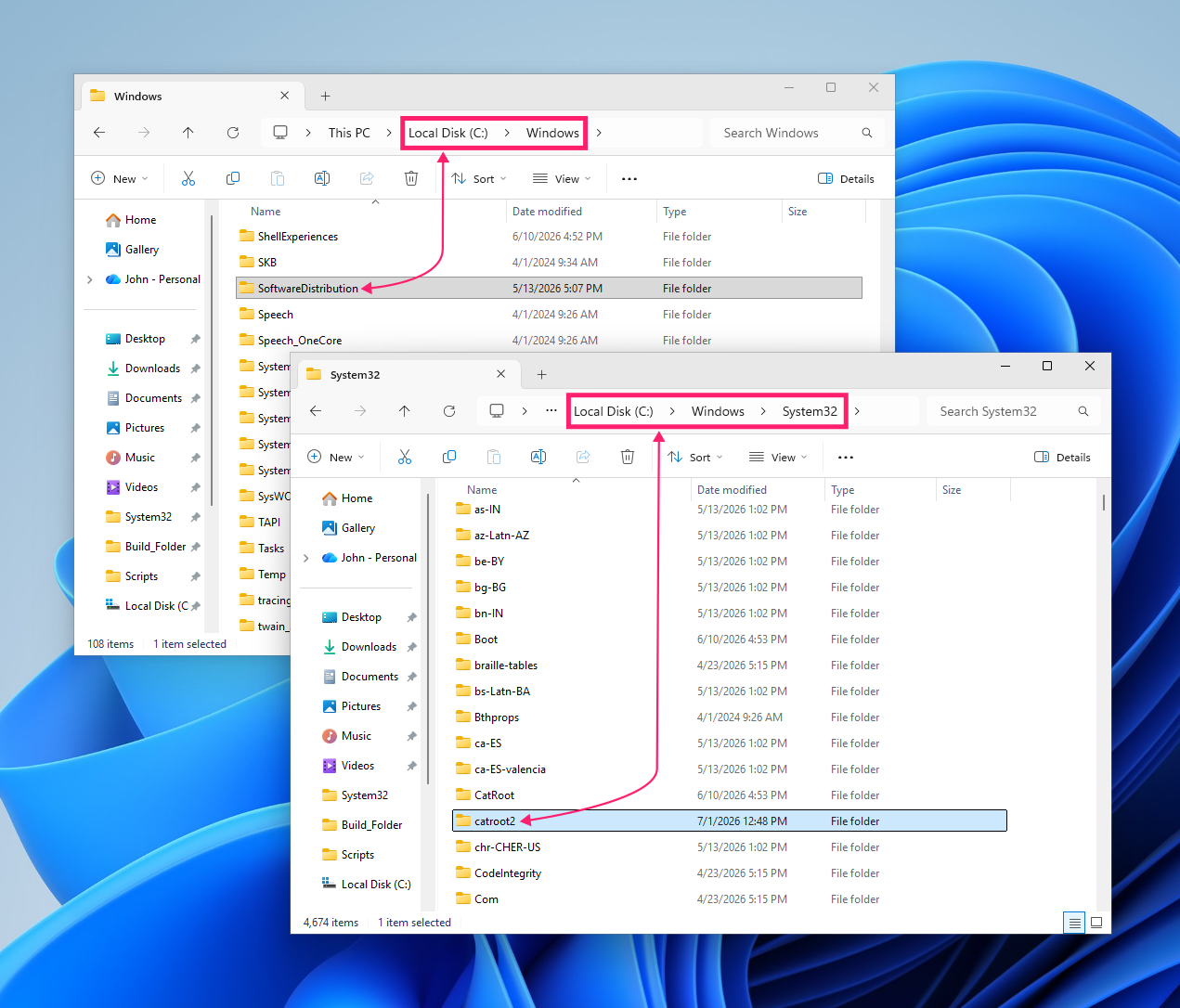Open New dropdown in System32 window
This screenshot has height=1008, width=1180.
pos(335,457)
